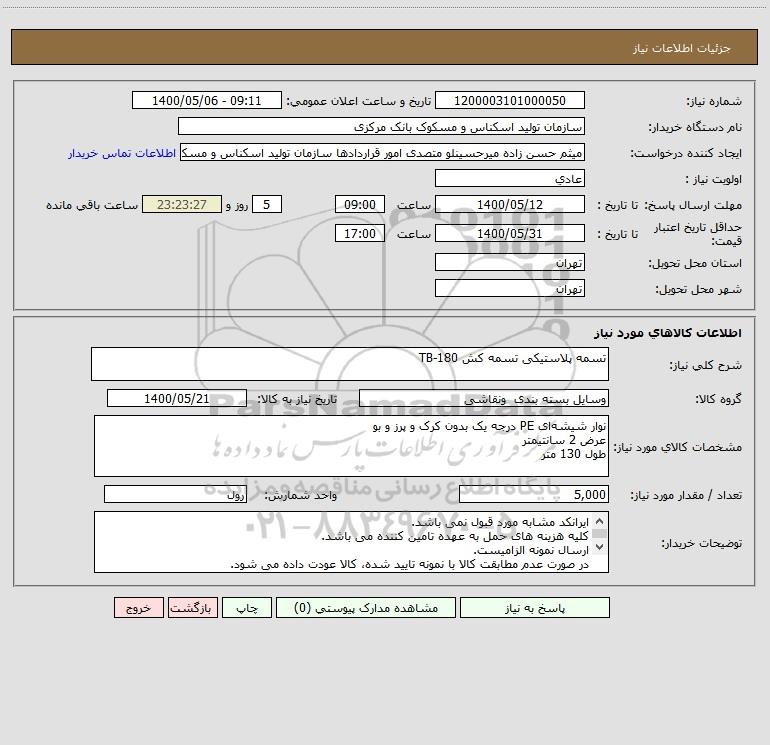The height and width of the screenshot is (745, 770).
Task: Click label توضیحات خریدار
Action: (701, 543)
